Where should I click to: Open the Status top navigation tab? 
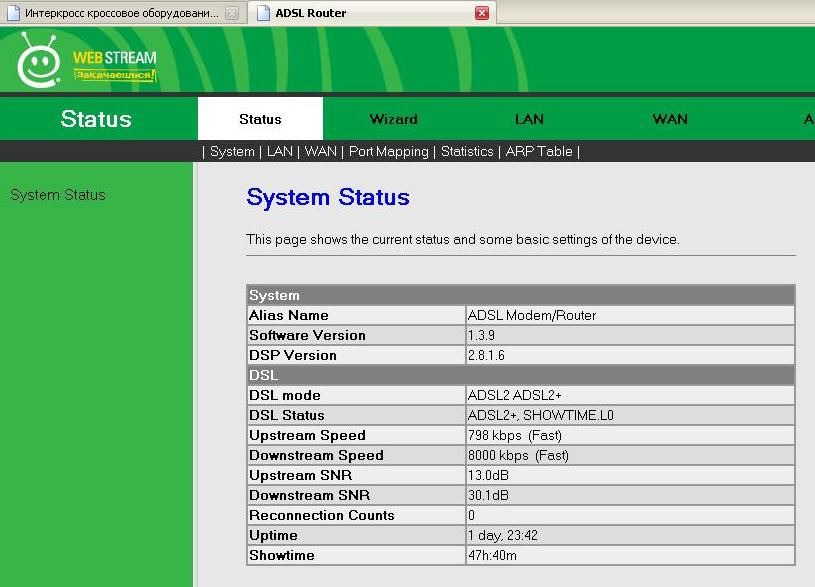pos(260,119)
